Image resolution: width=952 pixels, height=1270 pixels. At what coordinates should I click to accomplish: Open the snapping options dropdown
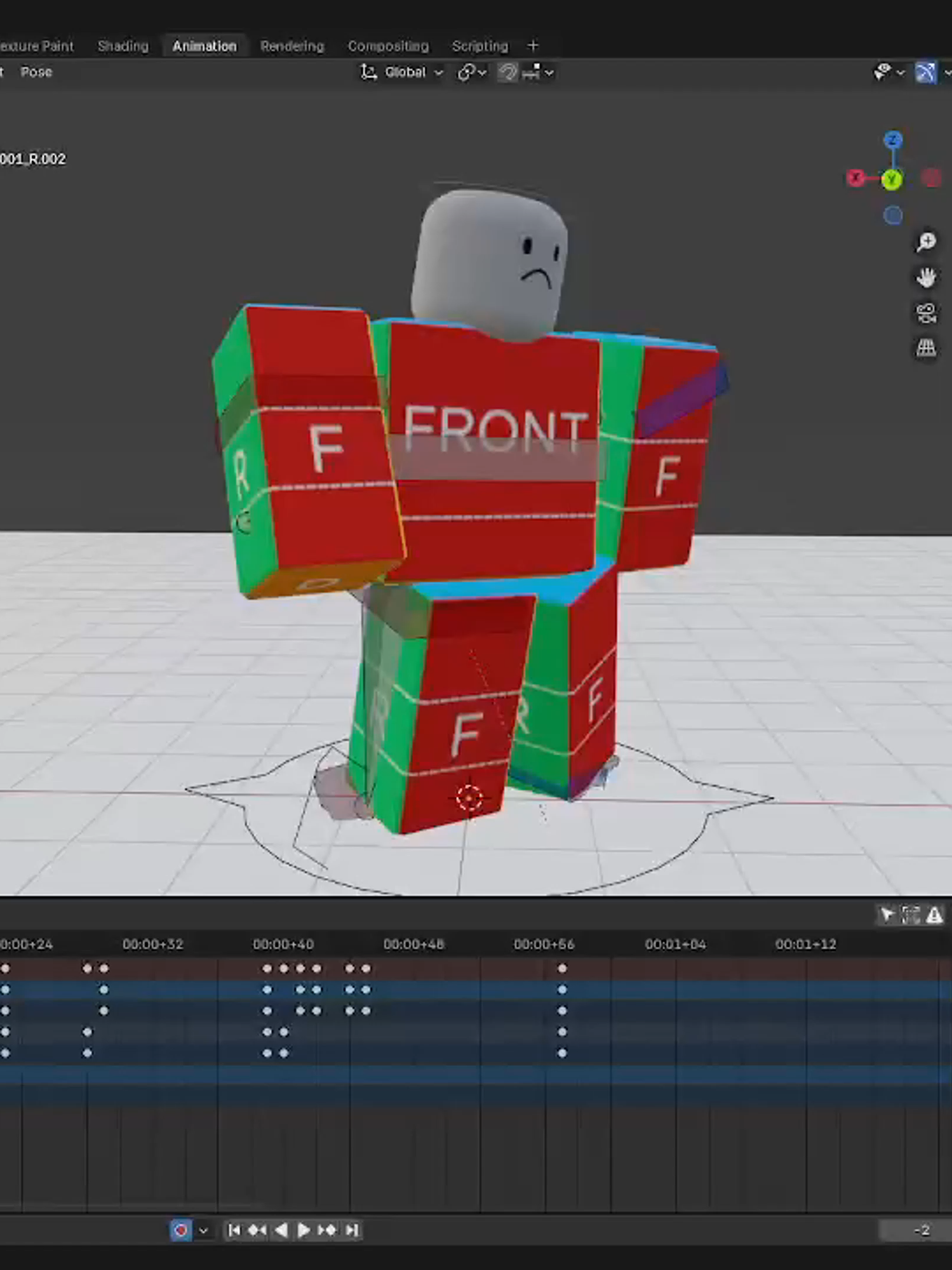(538, 72)
